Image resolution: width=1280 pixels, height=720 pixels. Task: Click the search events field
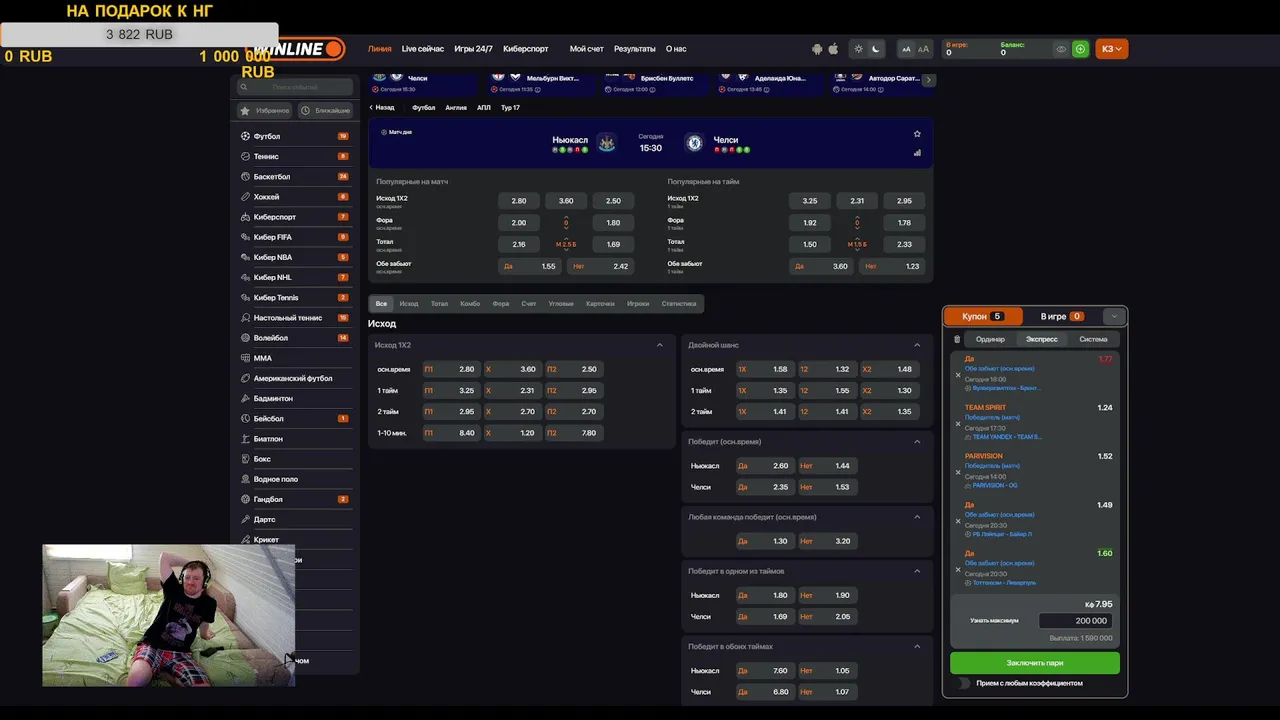[x=295, y=87]
